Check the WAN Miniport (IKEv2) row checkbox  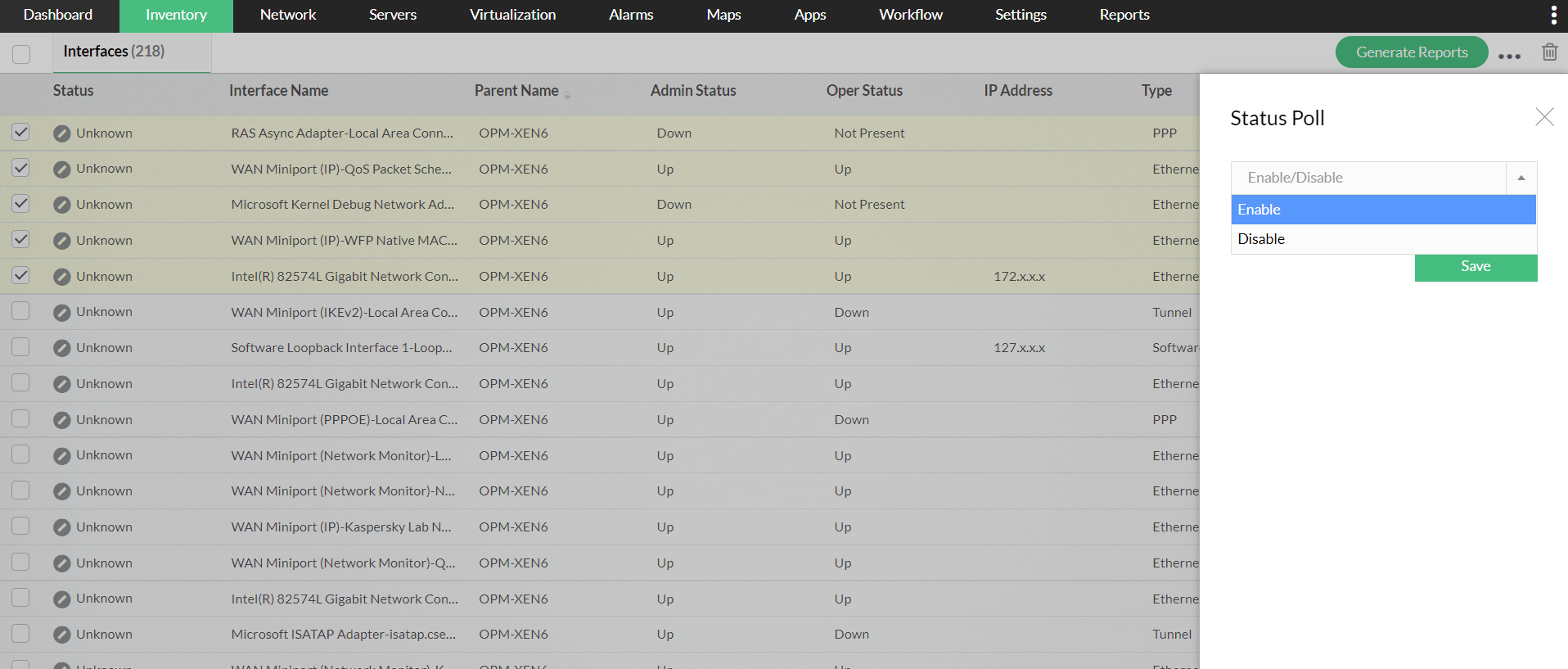pos(21,311)
